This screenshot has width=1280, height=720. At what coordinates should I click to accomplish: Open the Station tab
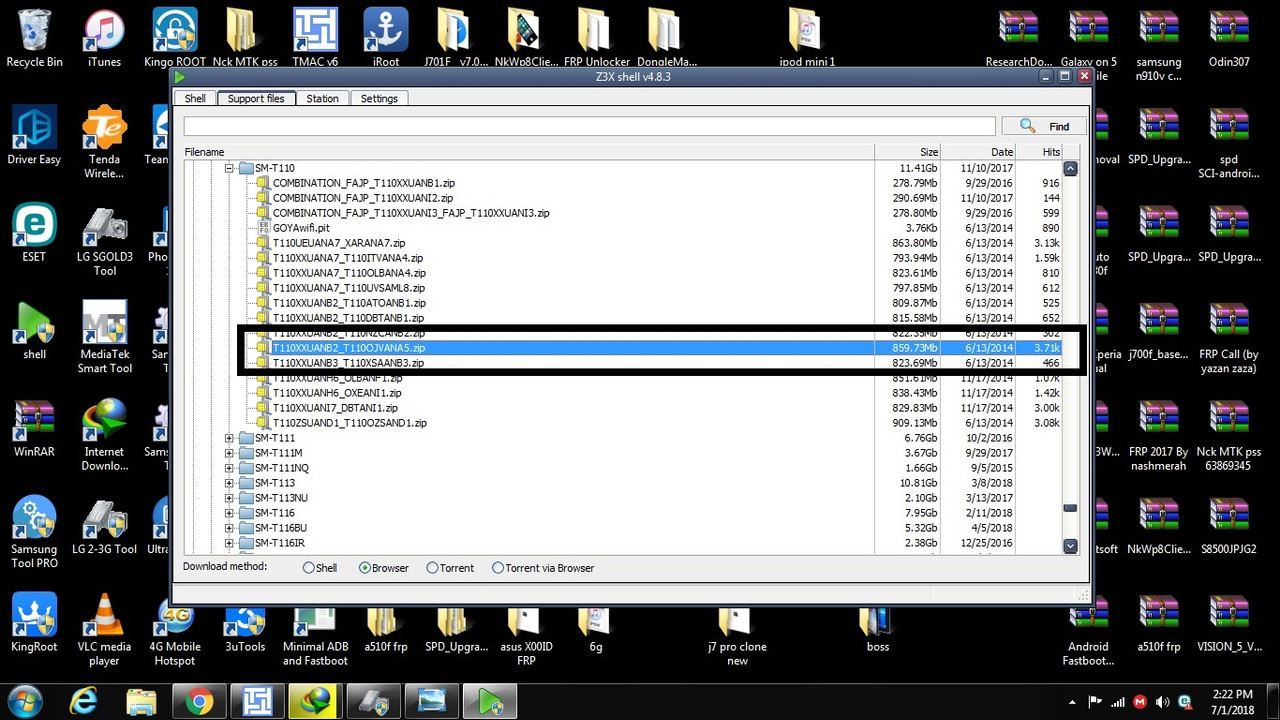pos(322,98)
